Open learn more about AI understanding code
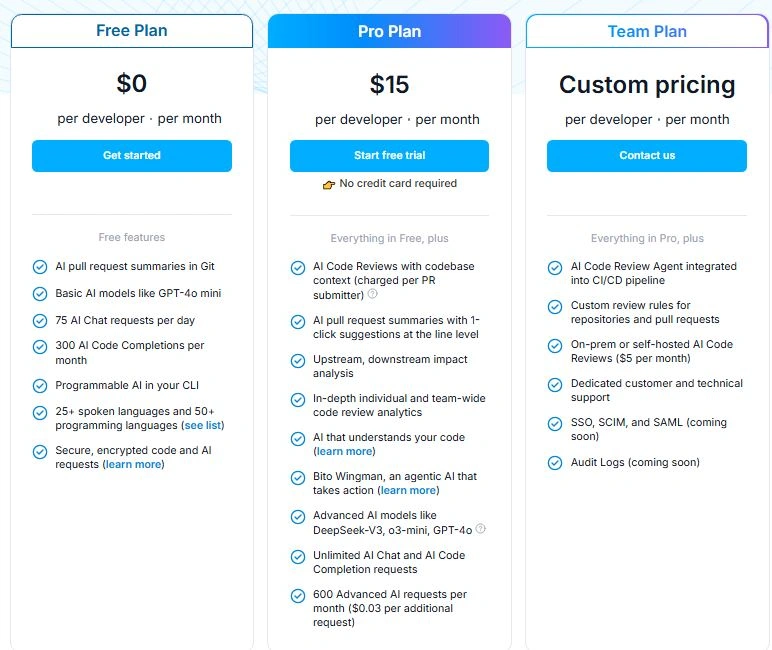This screenshot has width=772, height=650. [x=343, y=451]
